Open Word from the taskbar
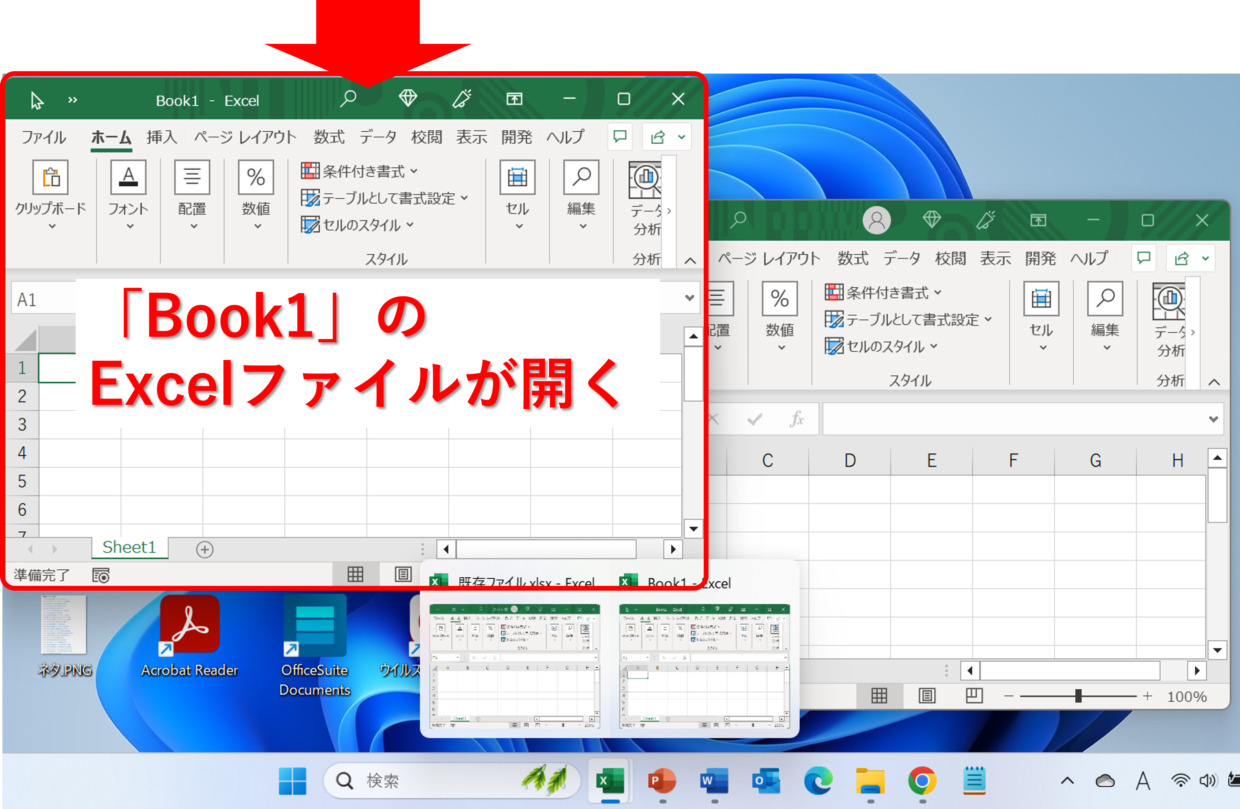 click(714, 781)
